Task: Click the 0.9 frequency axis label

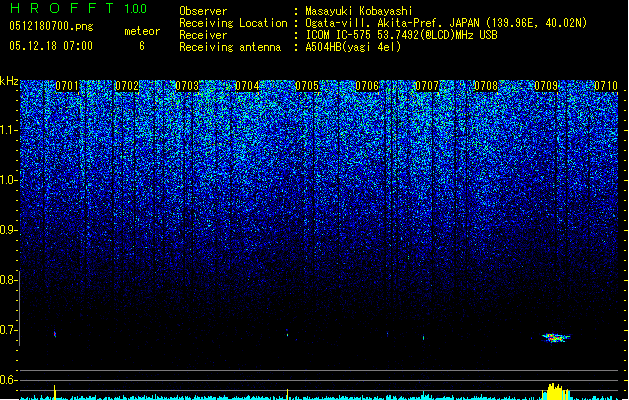Action: (x=8, y=230)
